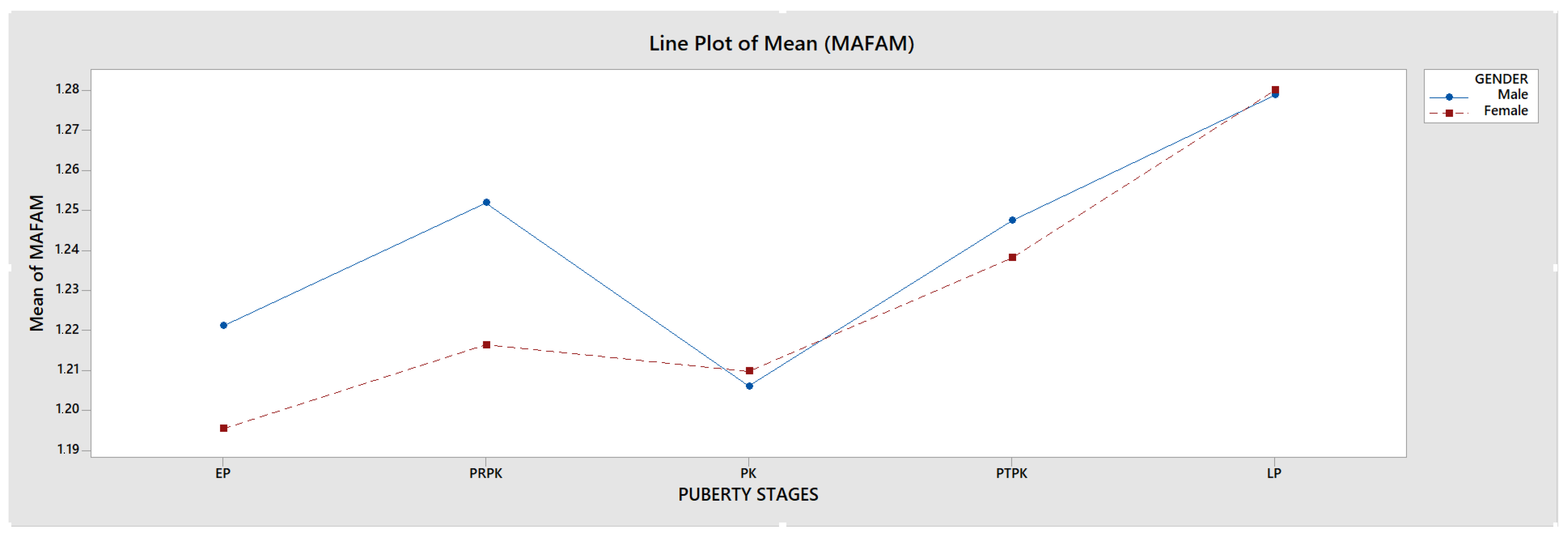
Task: Click the Female text in the legend
Action: tap(1505, 111)
